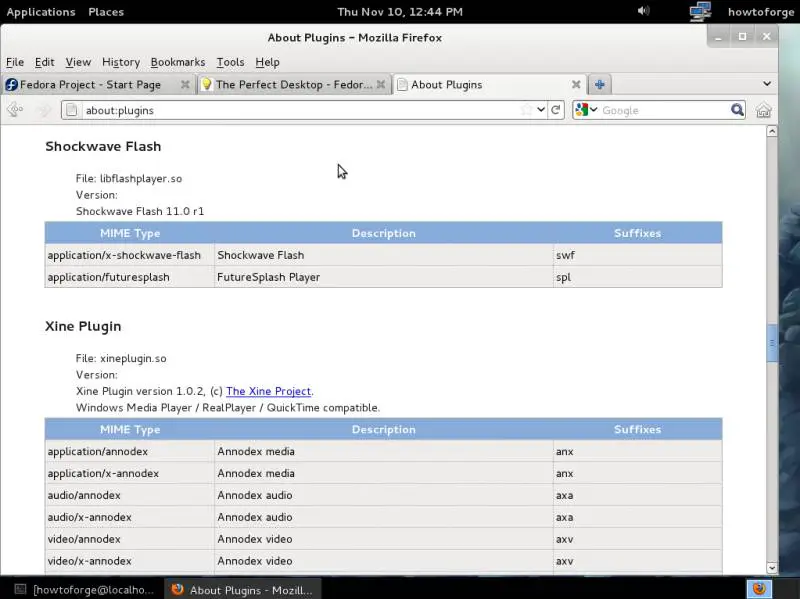Open the View menu
Screen dimensions: 800x599
[x=78, y=62]
